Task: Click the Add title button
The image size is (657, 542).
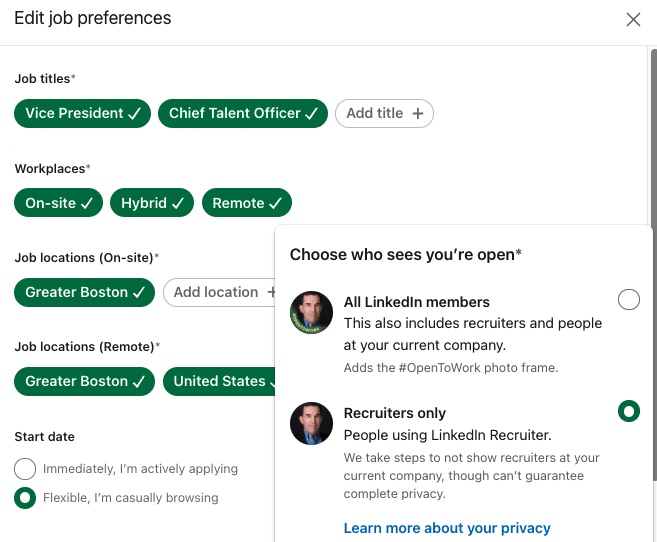Action: click(x=384, y=114)
